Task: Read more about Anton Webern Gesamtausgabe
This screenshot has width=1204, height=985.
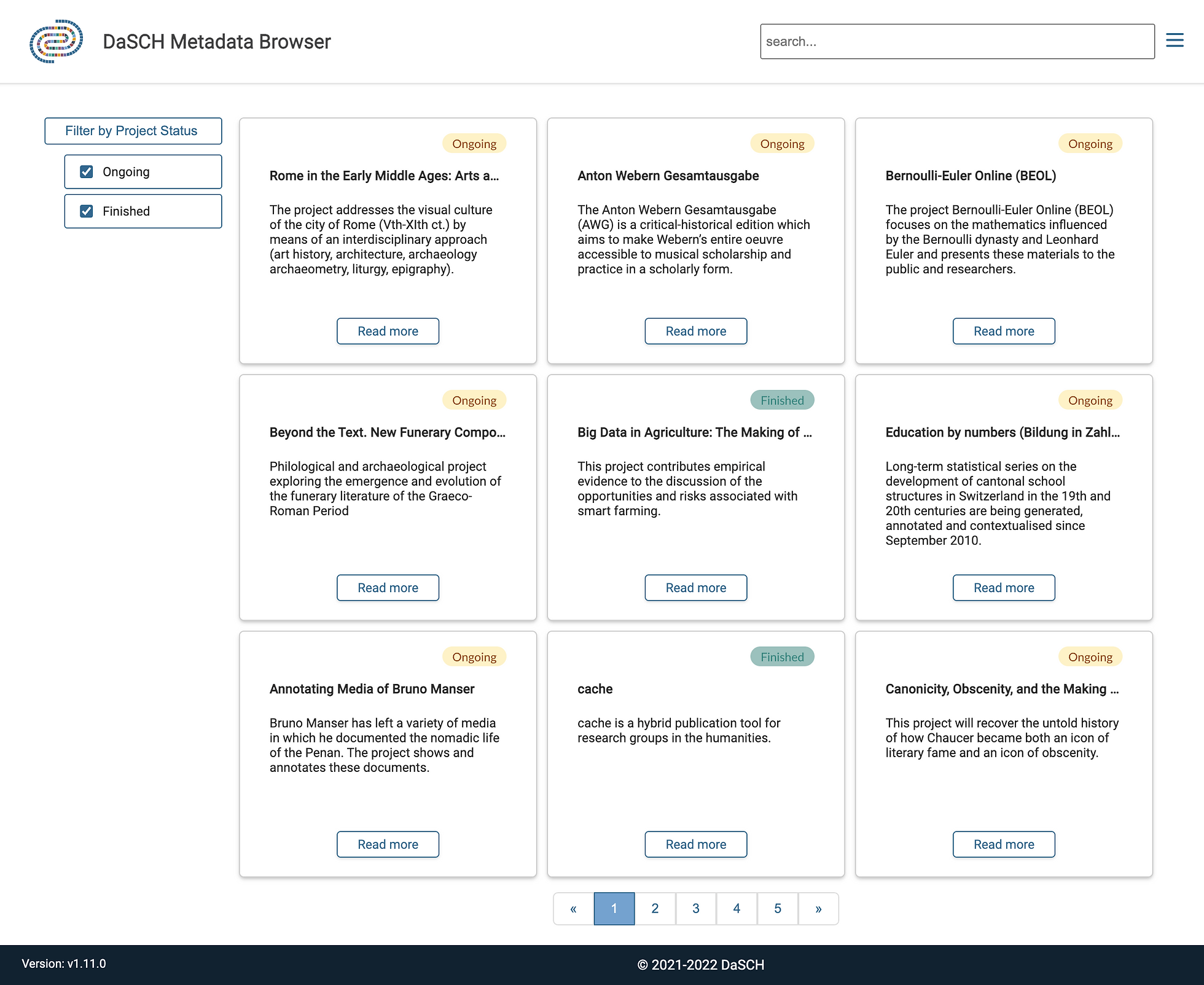Action: [696, 331]
